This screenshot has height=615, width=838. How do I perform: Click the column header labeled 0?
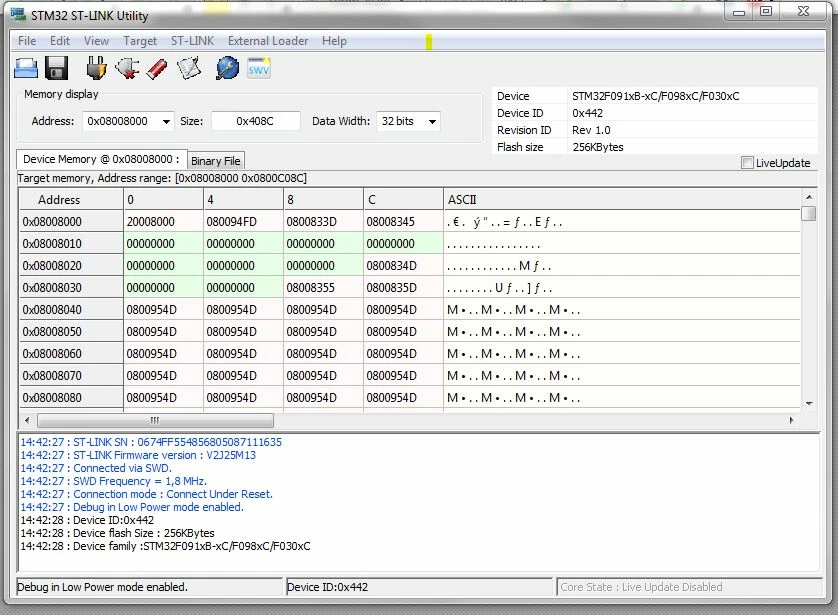click(x=163, y=199)
